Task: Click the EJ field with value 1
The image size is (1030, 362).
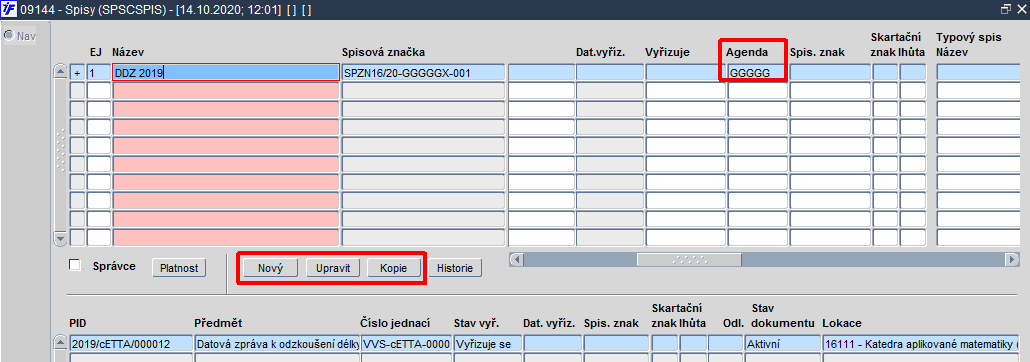Action: pos(99,73)
